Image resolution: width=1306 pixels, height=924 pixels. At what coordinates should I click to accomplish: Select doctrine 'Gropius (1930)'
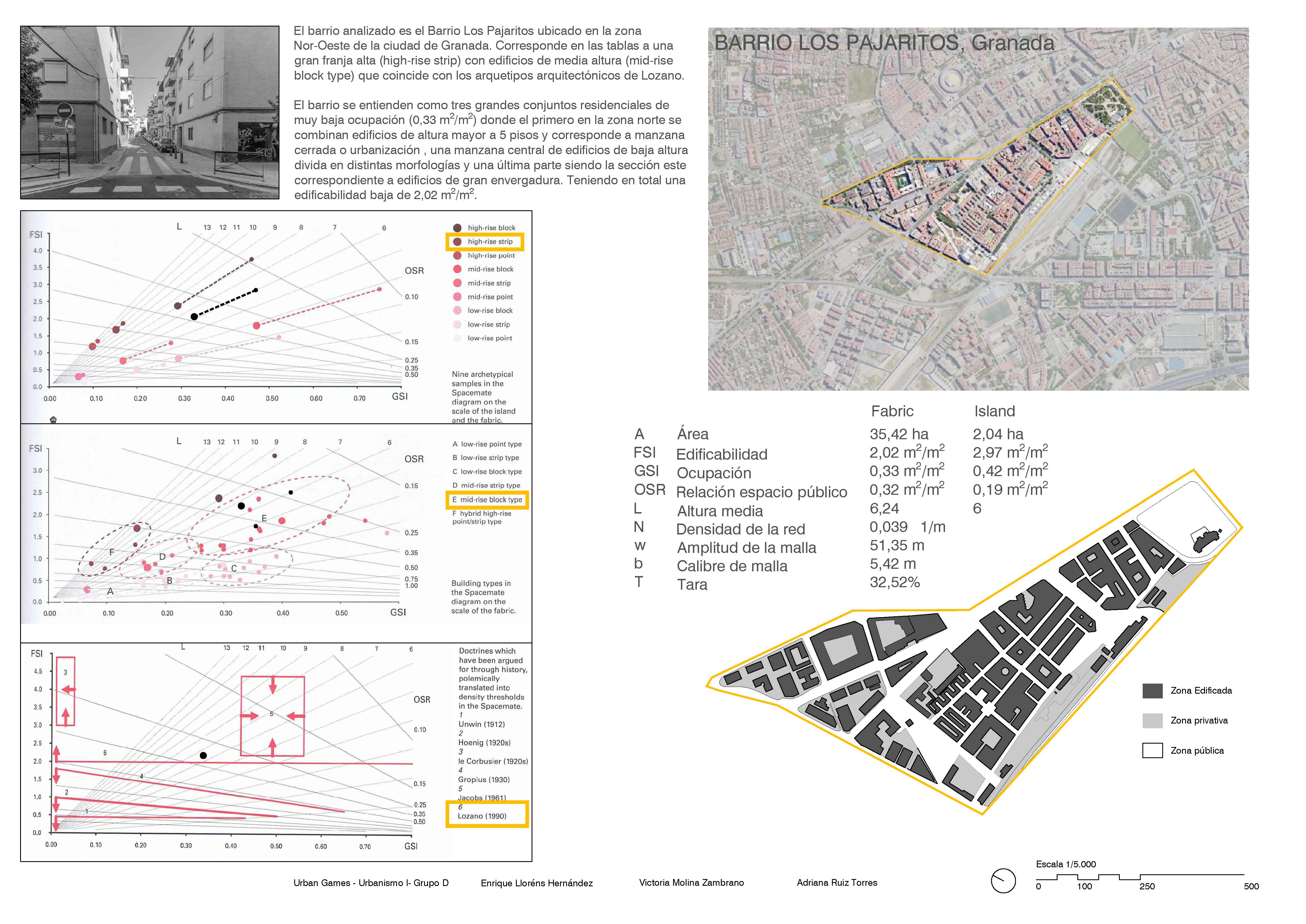(x=484, y=779)
